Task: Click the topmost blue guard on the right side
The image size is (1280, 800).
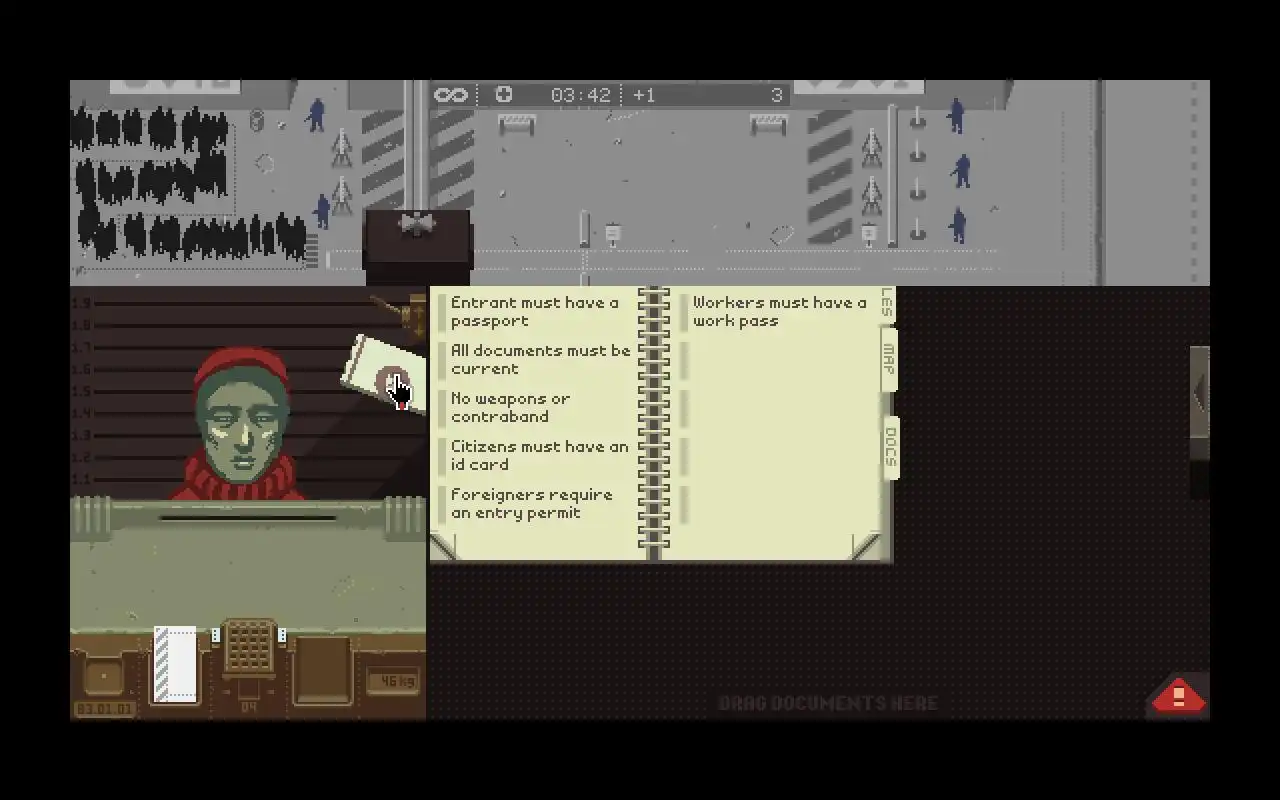Action: tap(957, 115)
